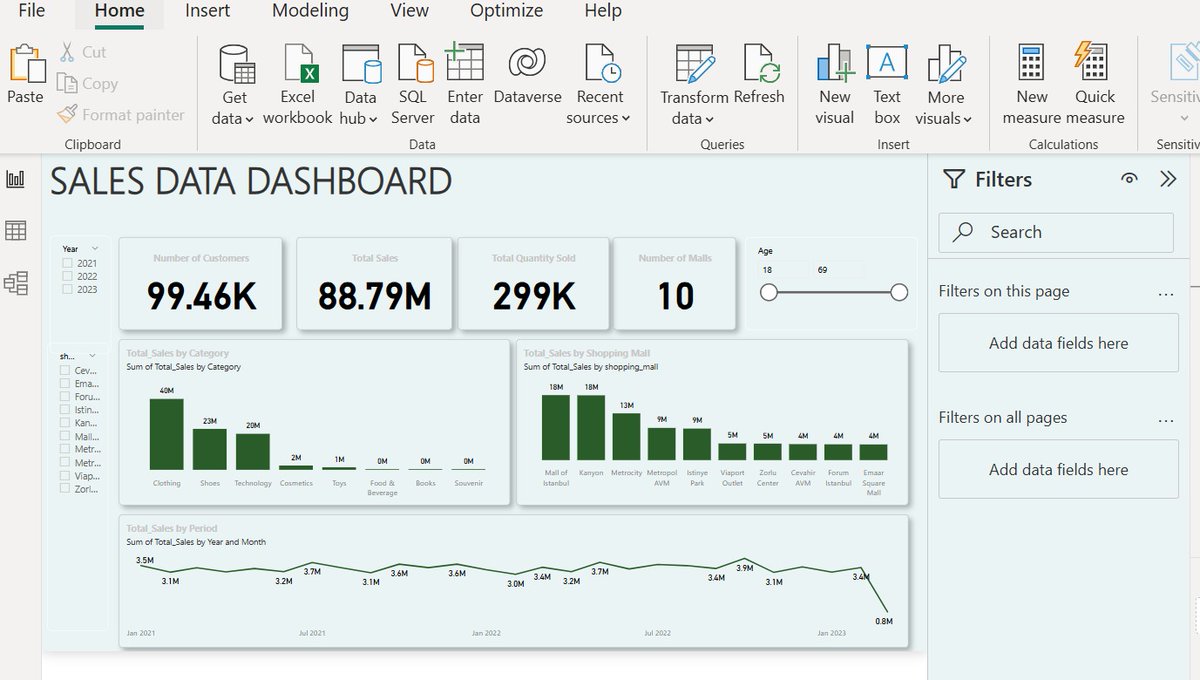Switch to the Optimize tab

coord(506,11)
